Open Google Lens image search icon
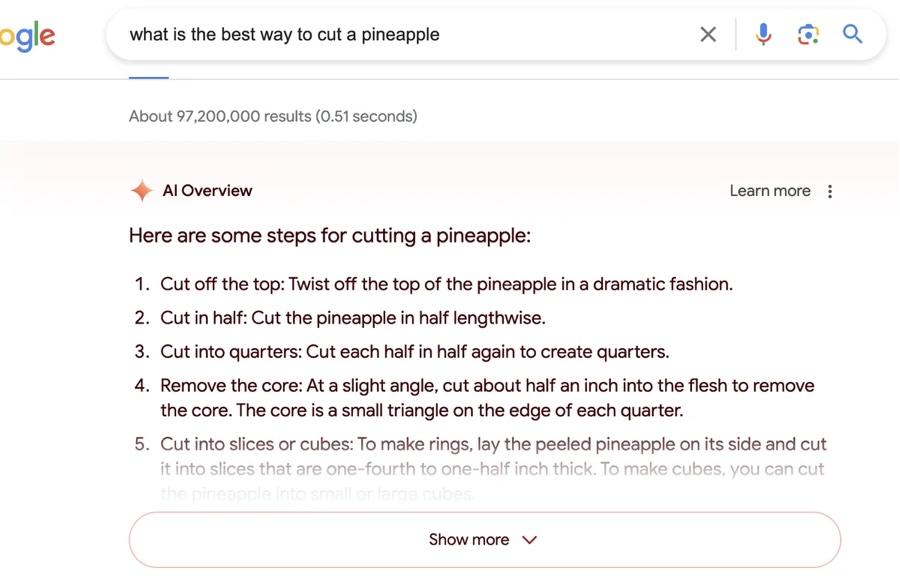Image resolution: width=900 pixels, height=584 pixels. pos(808,34)
